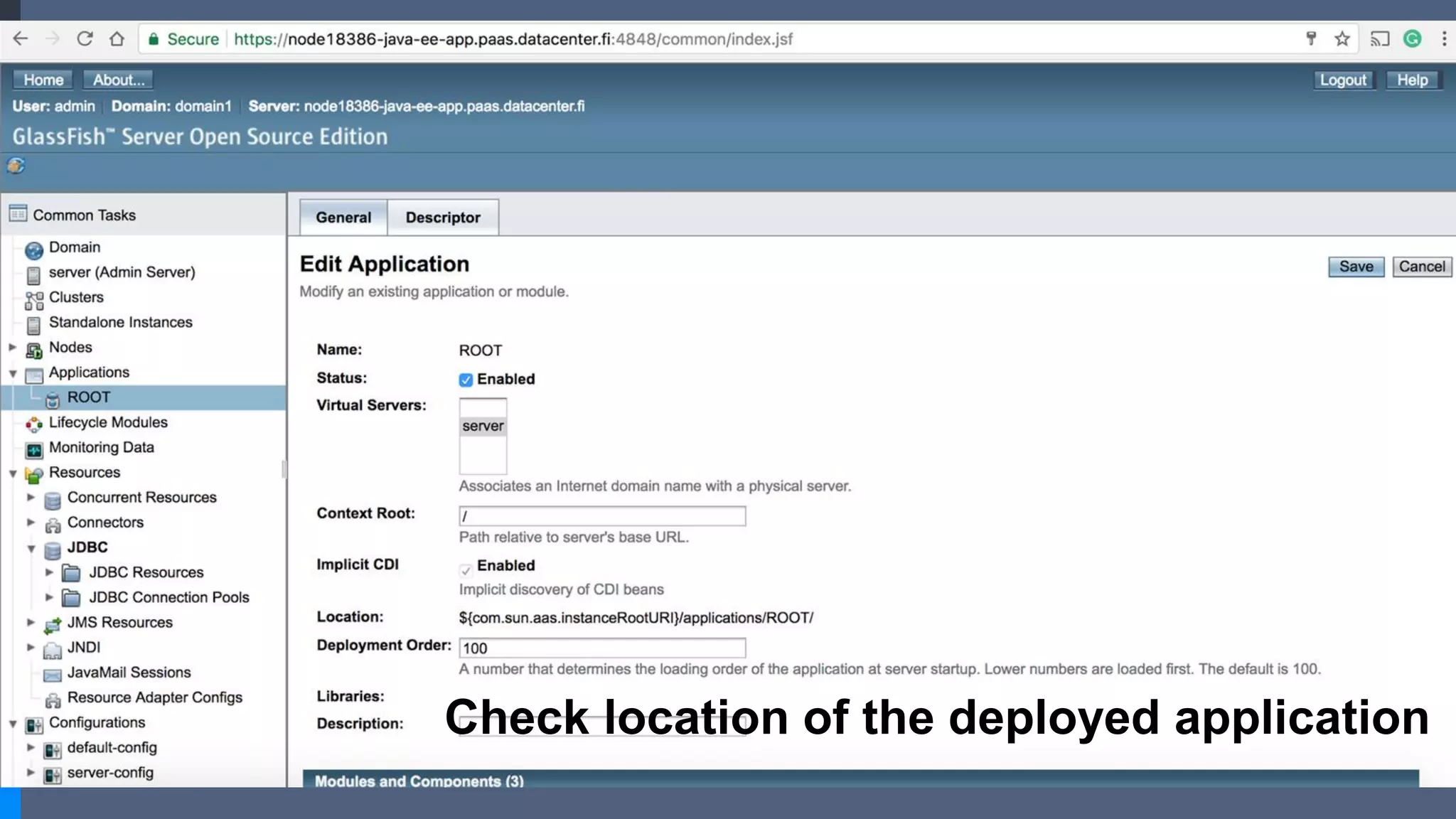Open JDBC Connection Pools tree item
The height and width of the screenshot is (819, 1456).
pyautogui.click(x=169, y=597)
